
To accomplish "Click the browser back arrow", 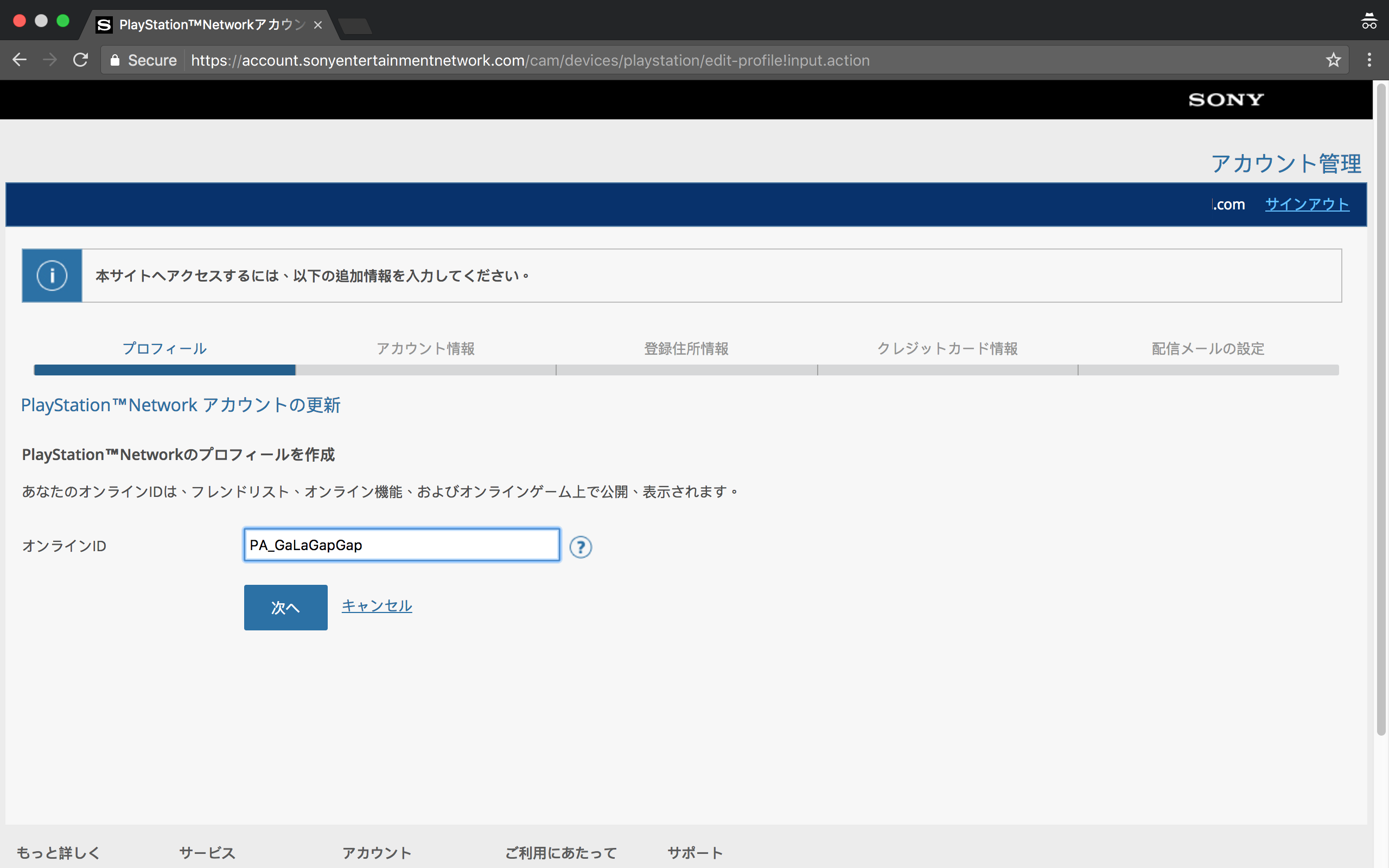I will [20, 60].
